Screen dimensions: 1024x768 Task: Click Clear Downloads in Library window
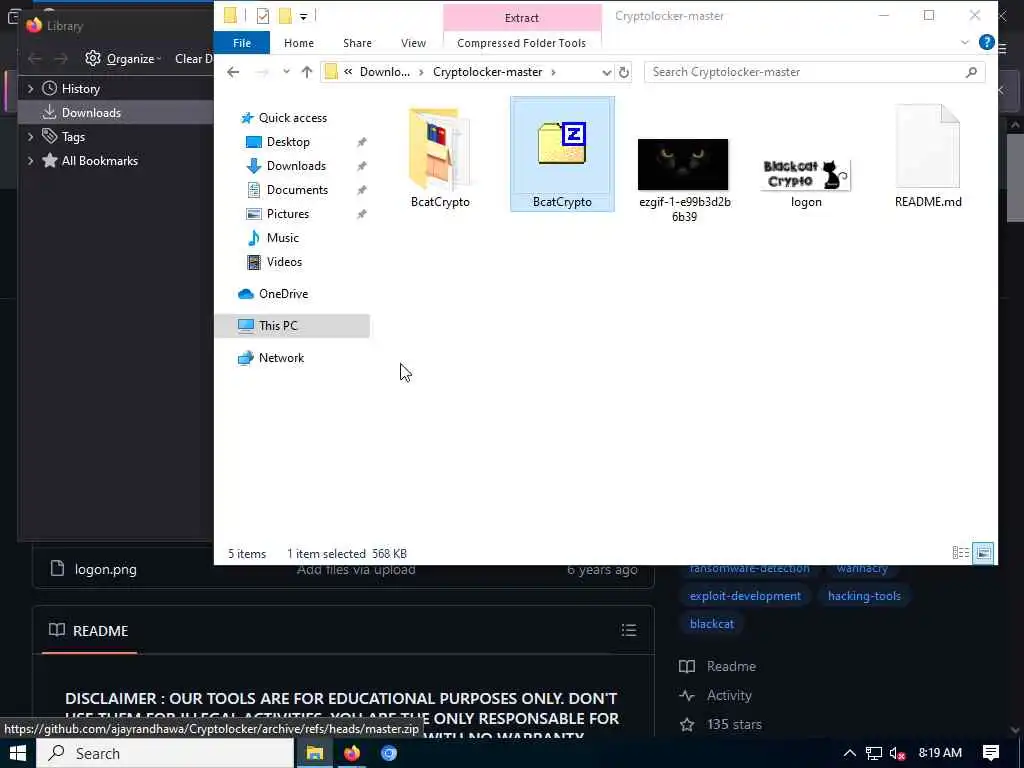pyautogui.click(x=193, y=59)
